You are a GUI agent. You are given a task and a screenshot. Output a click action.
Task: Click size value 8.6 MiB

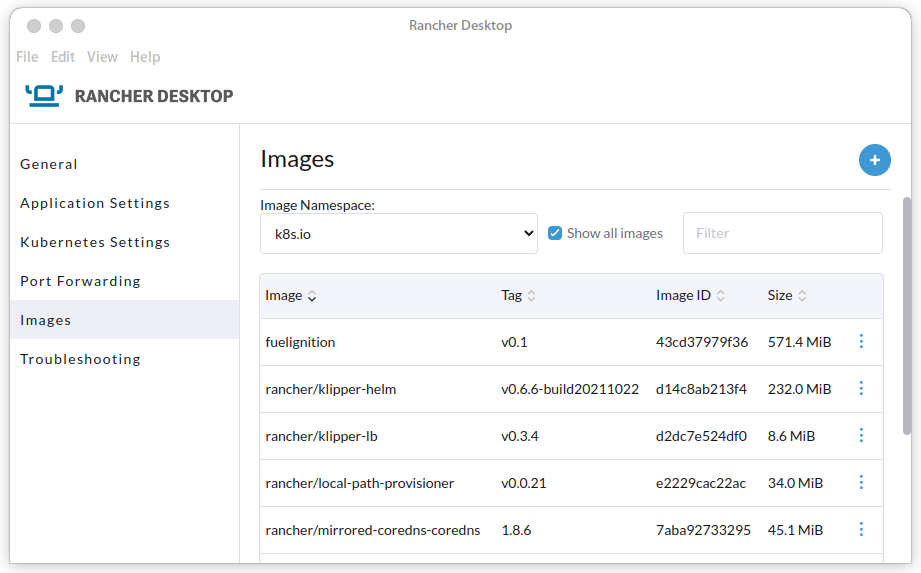(x=791, y=436)
